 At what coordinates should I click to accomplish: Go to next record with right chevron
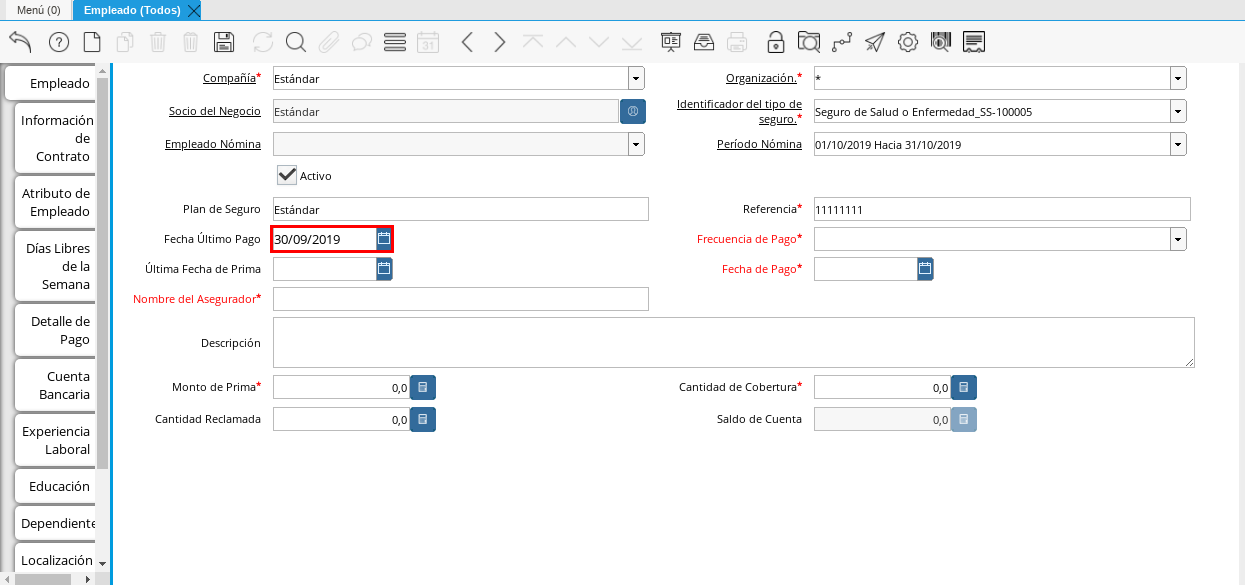tap(500, 42)
